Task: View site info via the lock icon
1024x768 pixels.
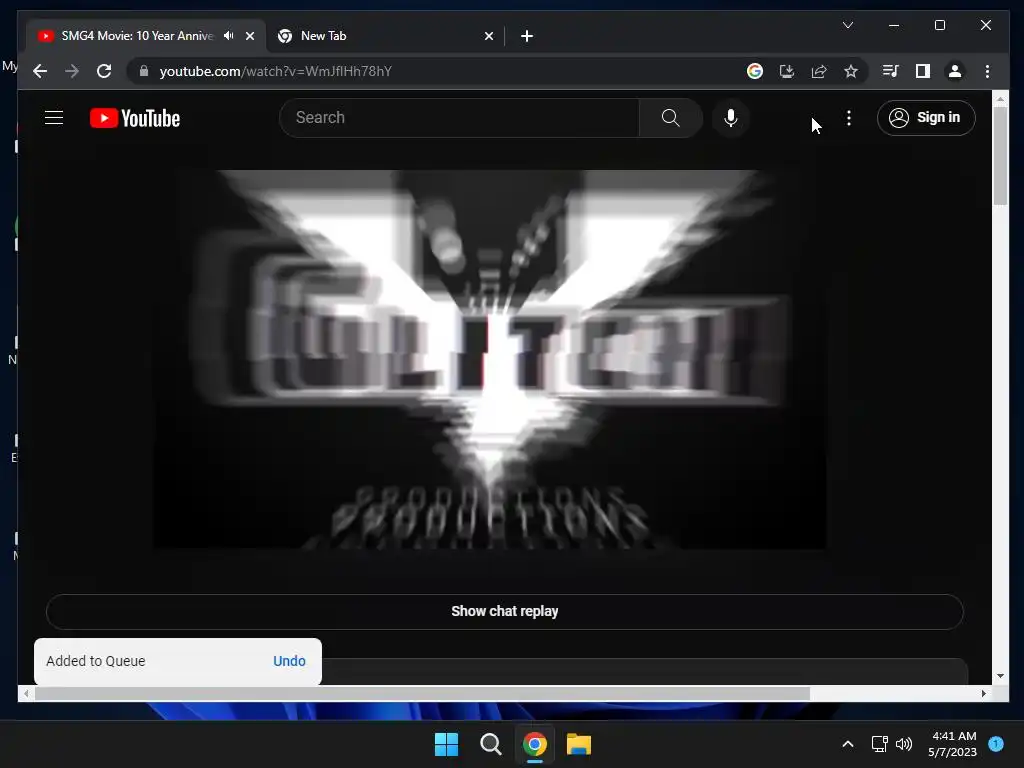Action: pyautogui.click(x=144, y=71)
